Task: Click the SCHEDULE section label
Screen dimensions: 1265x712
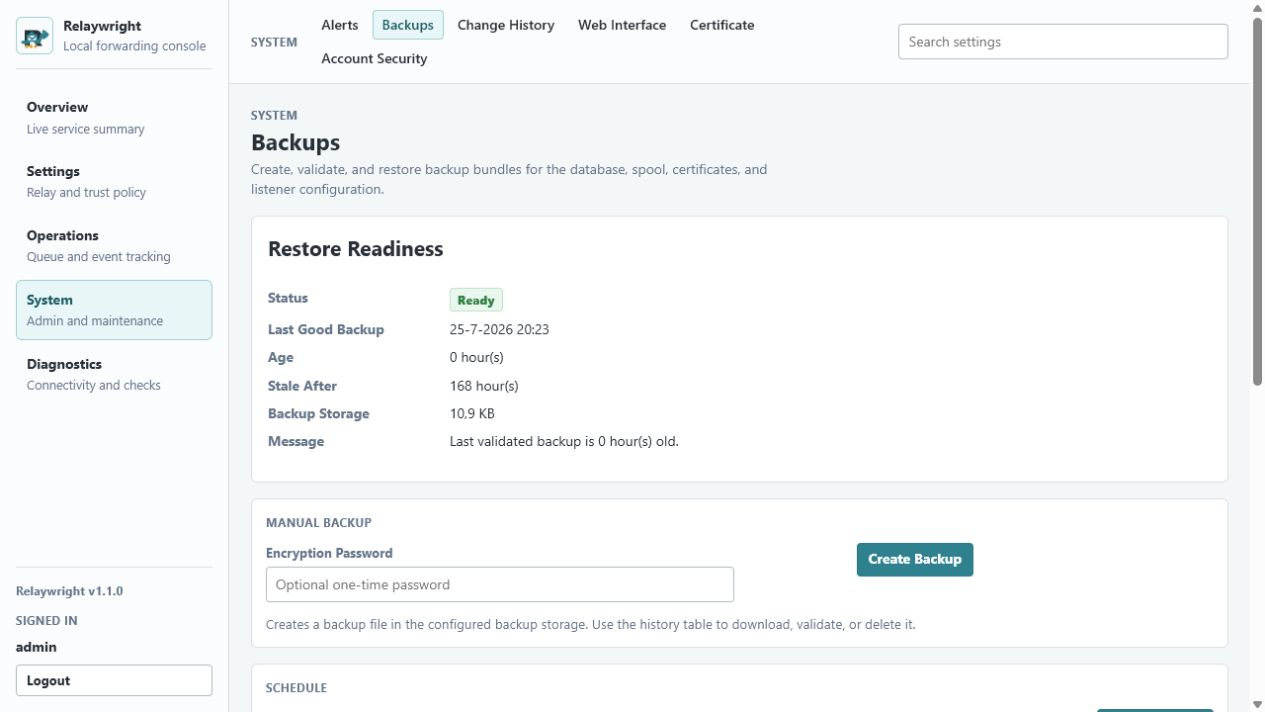Action: pyautogui.click(x=296, y=688)
